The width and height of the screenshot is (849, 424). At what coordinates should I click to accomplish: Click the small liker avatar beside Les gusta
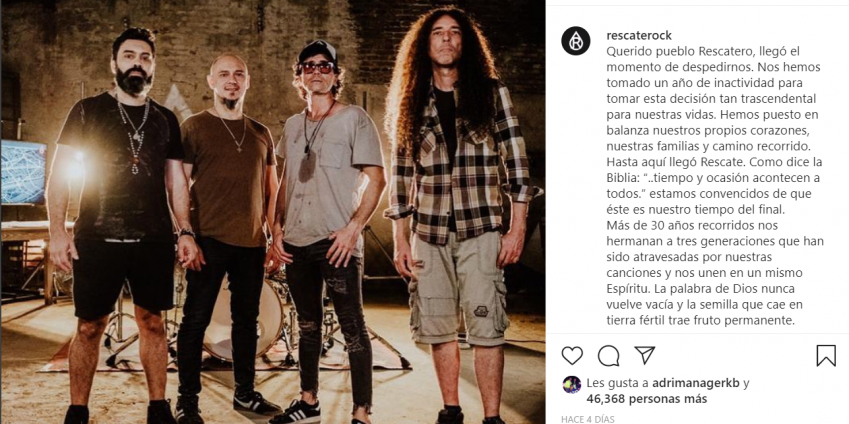[572, 384]
